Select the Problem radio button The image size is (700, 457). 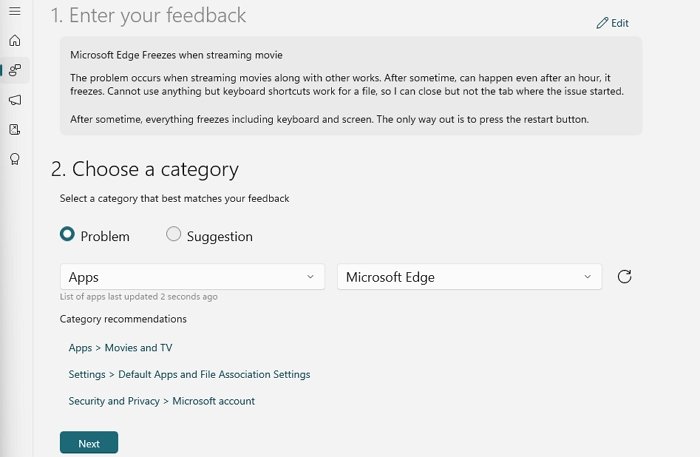pos(68,234)
